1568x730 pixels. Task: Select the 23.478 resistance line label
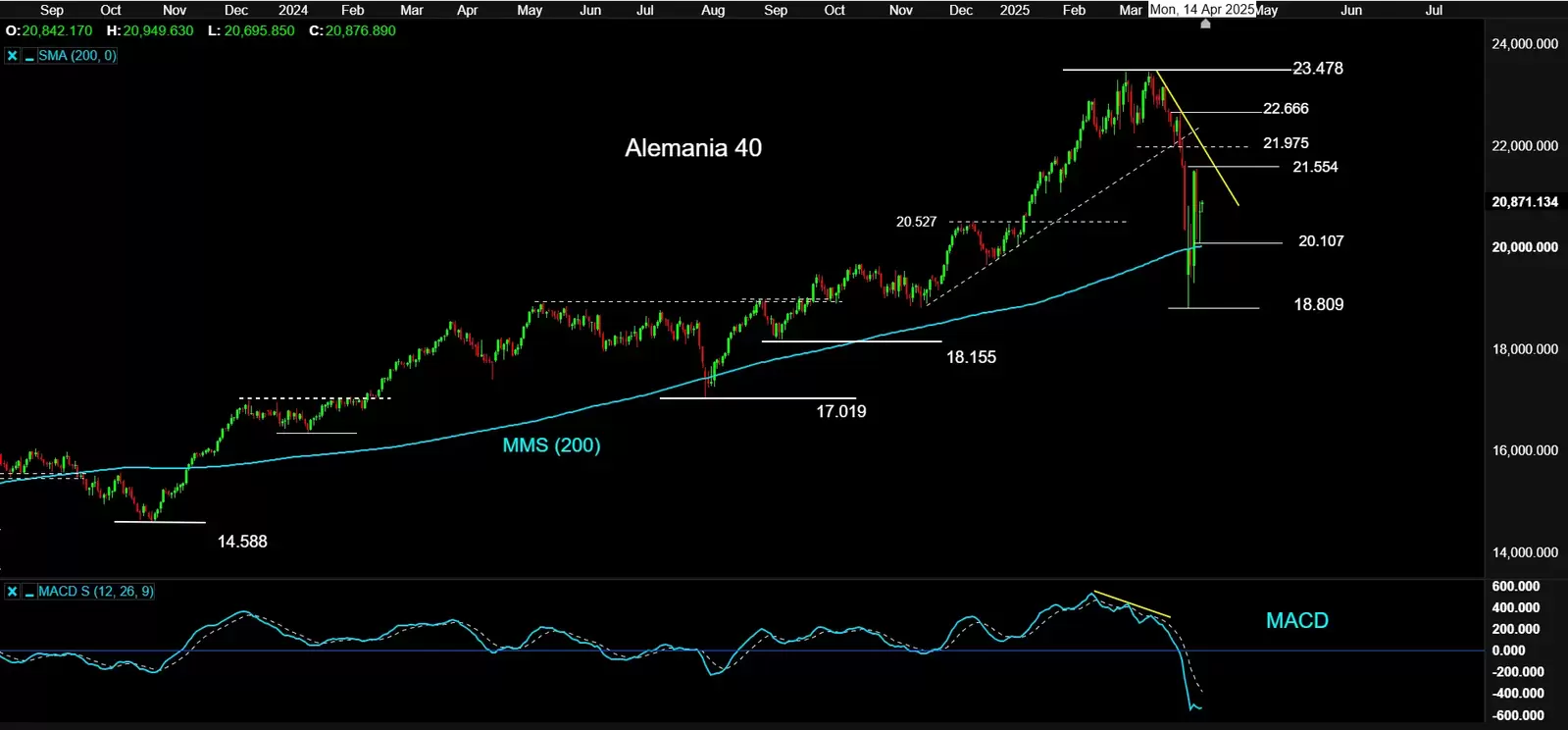(1318, 69)
